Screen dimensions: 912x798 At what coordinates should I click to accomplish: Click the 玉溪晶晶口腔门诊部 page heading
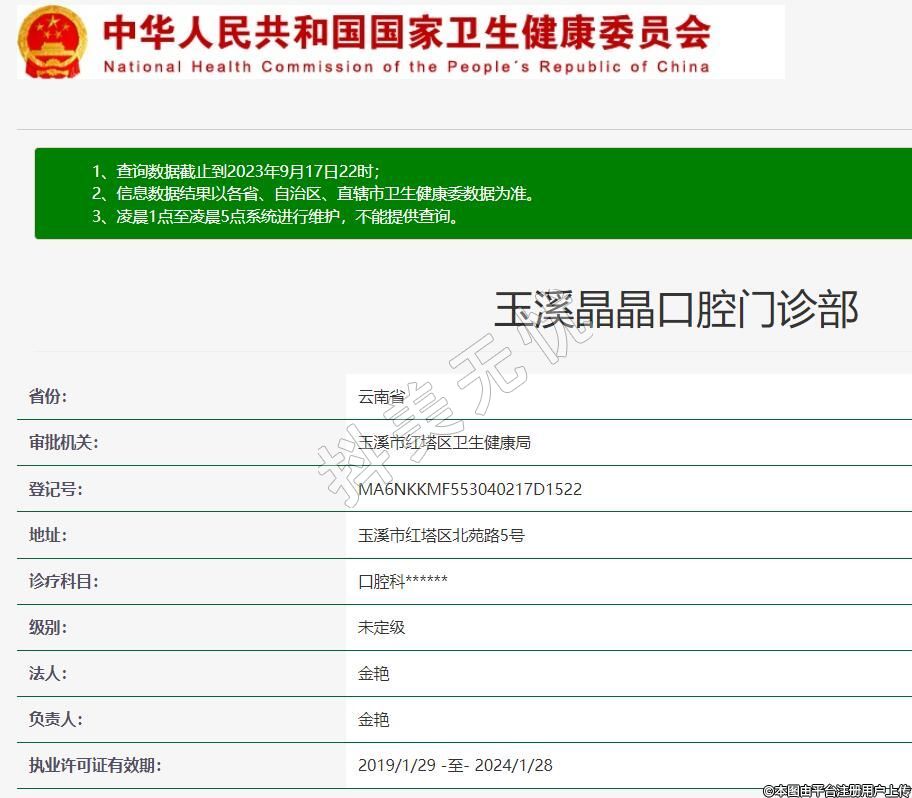[676, 309]
